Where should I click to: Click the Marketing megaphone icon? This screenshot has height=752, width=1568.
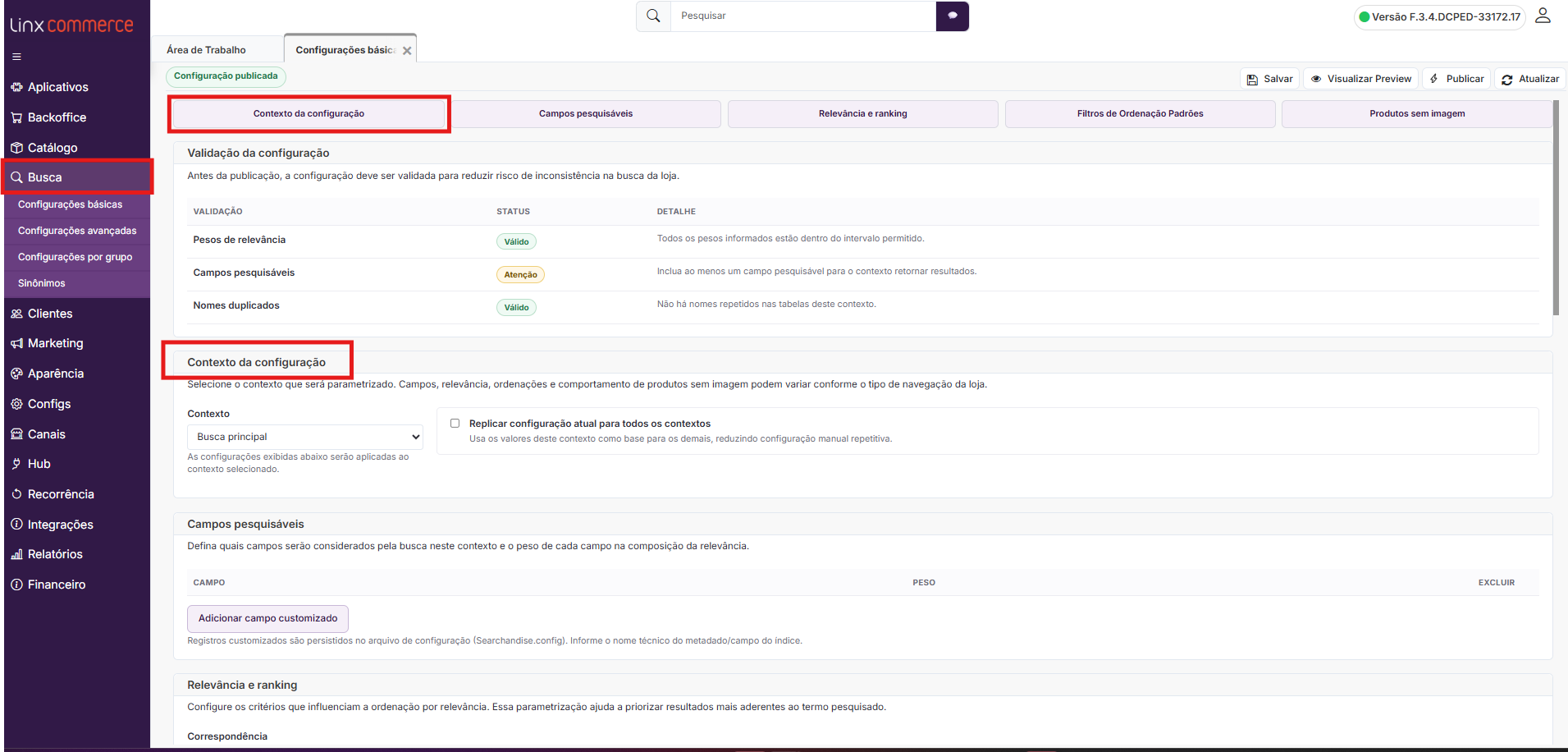pos(16,343)
